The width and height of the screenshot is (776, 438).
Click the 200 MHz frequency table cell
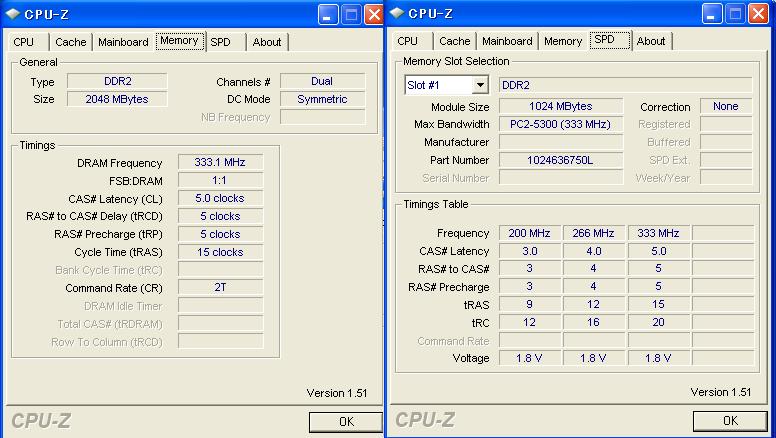530,233
